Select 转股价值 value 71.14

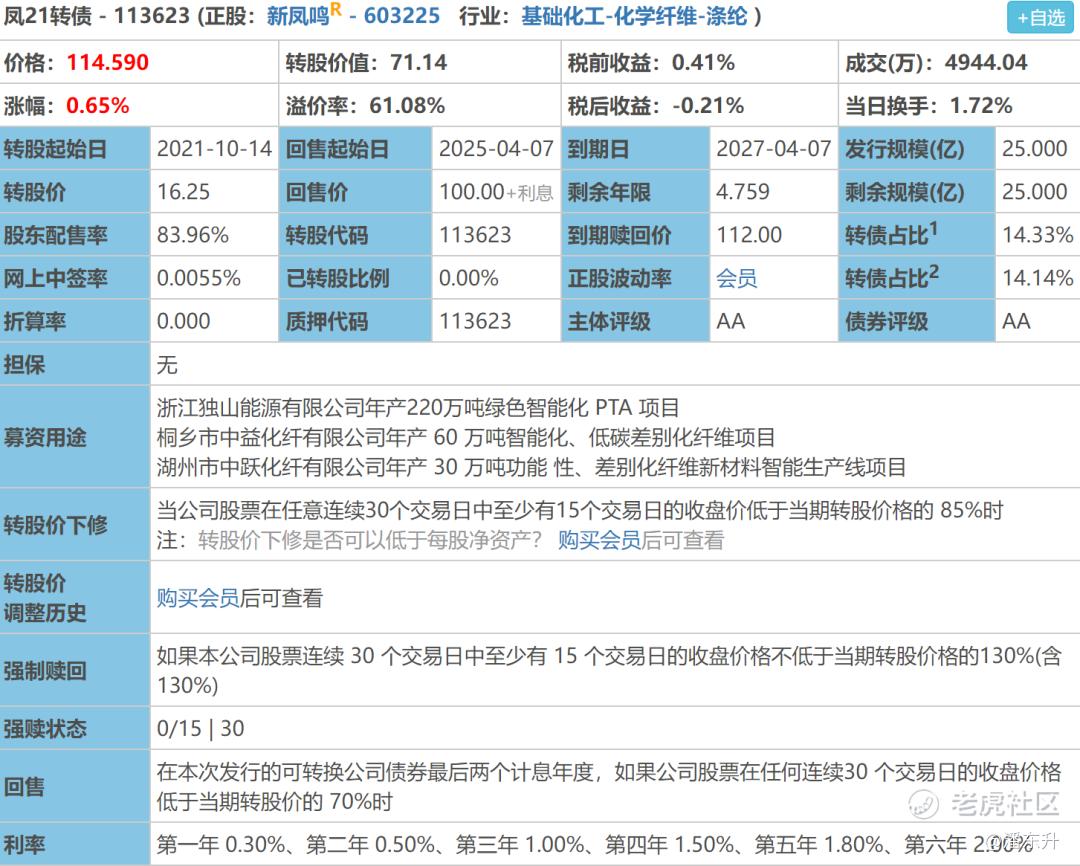click(x=418, y=62)
